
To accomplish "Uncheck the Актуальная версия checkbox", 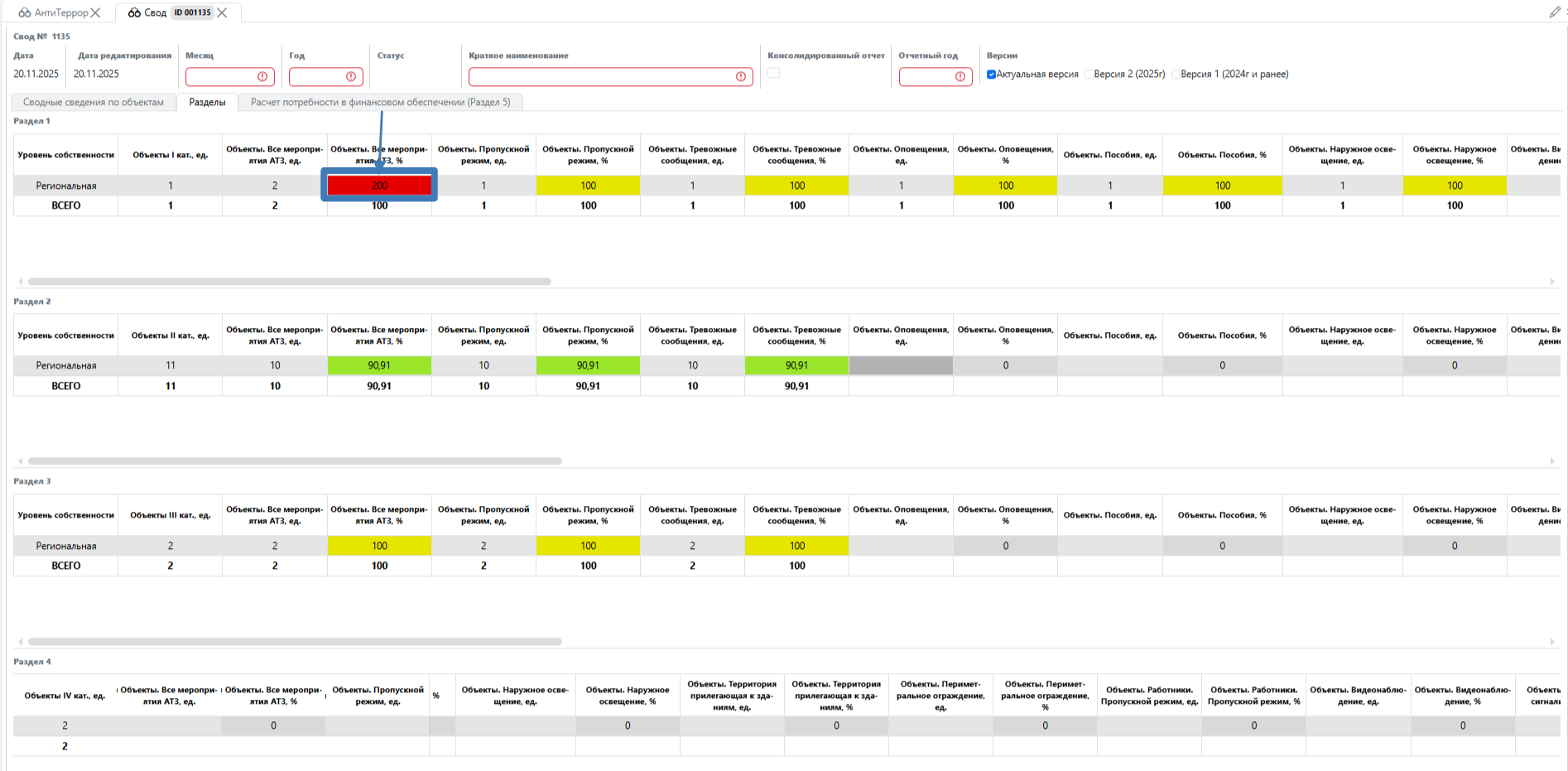I will point(991,75).
